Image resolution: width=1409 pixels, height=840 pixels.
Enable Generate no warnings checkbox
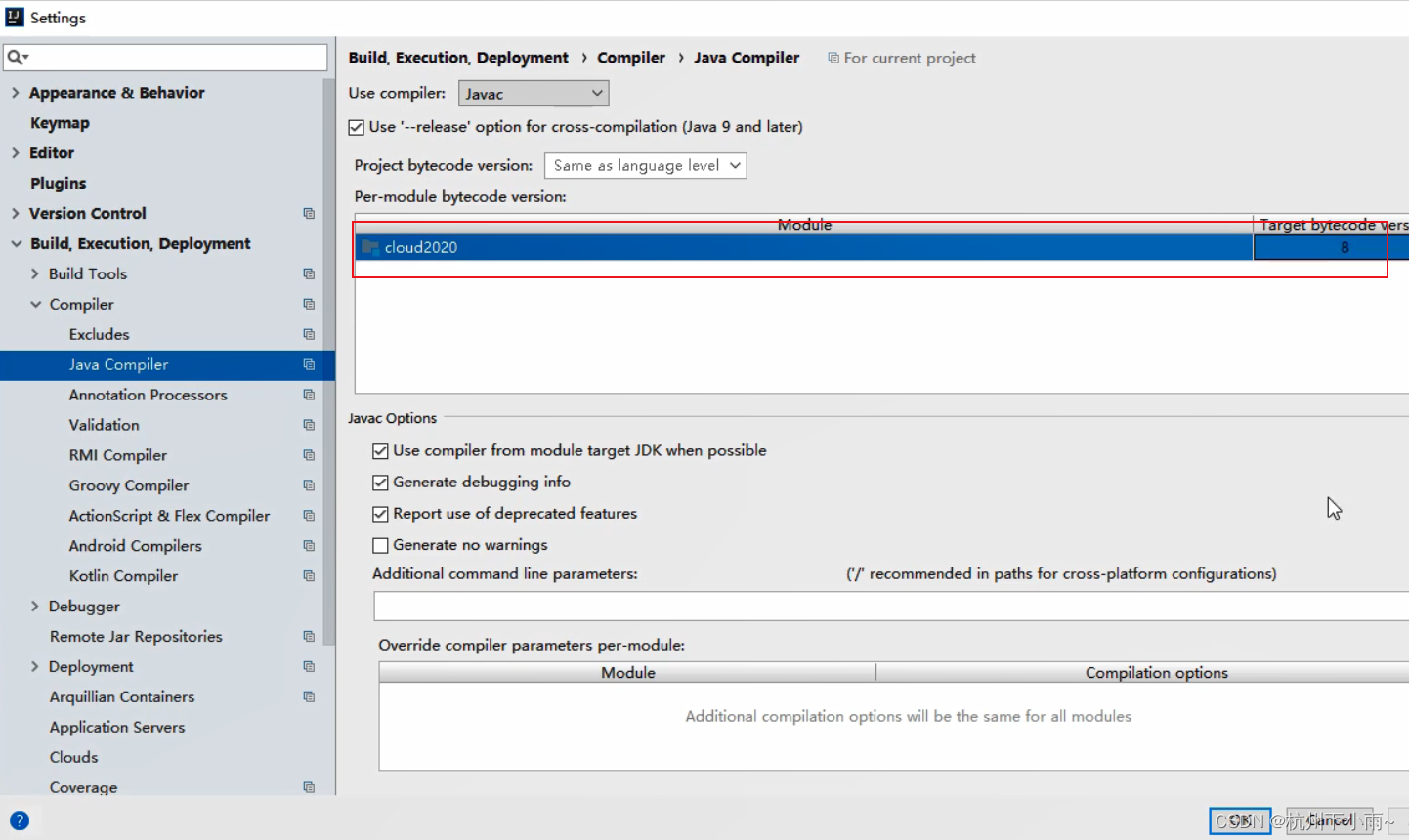pos(380,545)
